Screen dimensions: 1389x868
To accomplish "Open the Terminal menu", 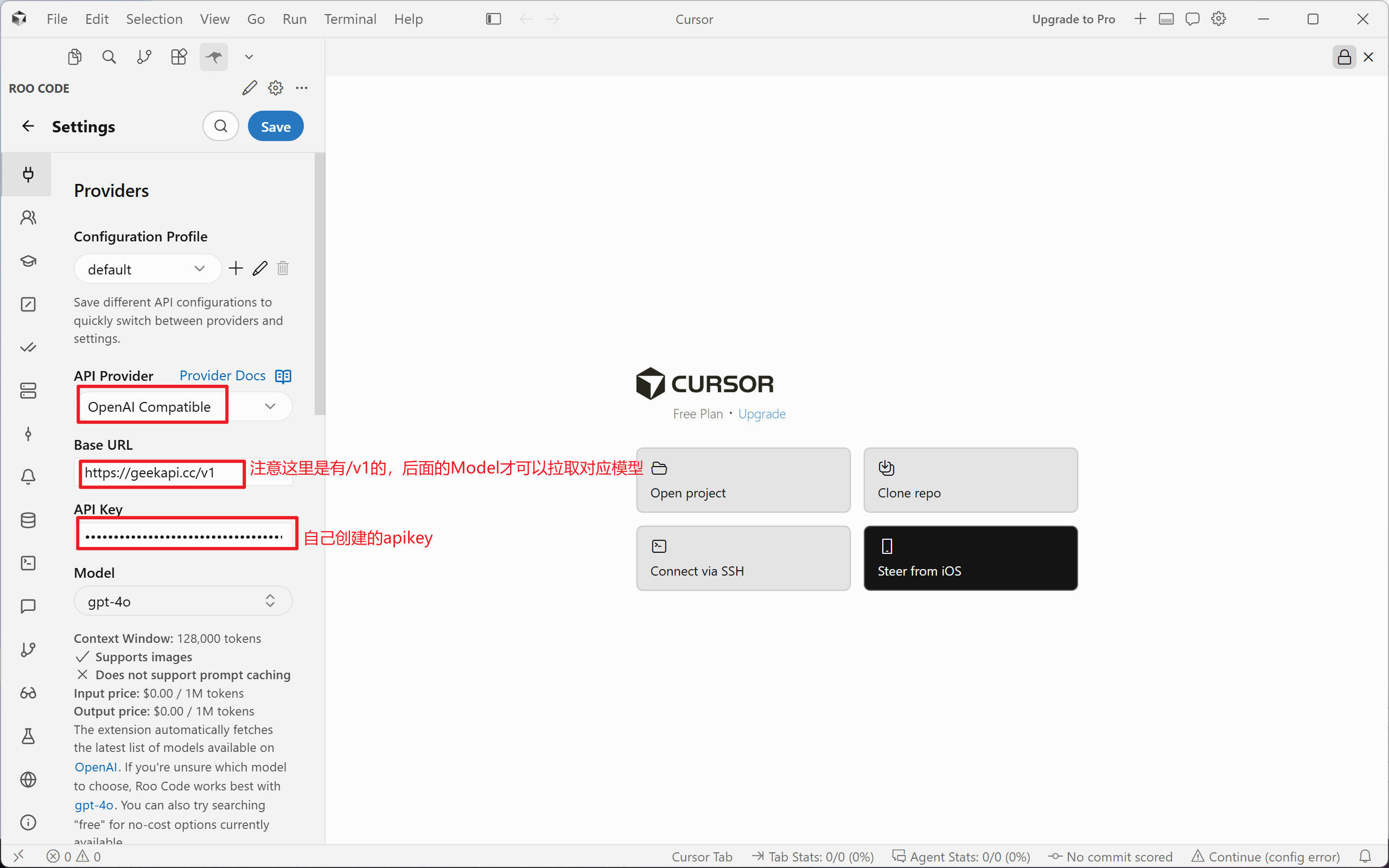I will coord(350,19).
